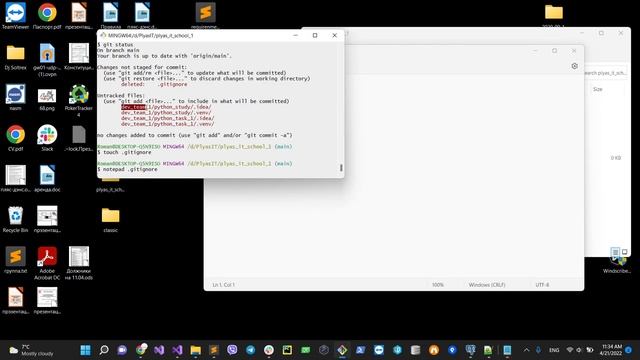The width and height of the screenshot is (640, 360).
Task: Select the Dj Soltrex folder on the desktop
Action: [16, 56]
